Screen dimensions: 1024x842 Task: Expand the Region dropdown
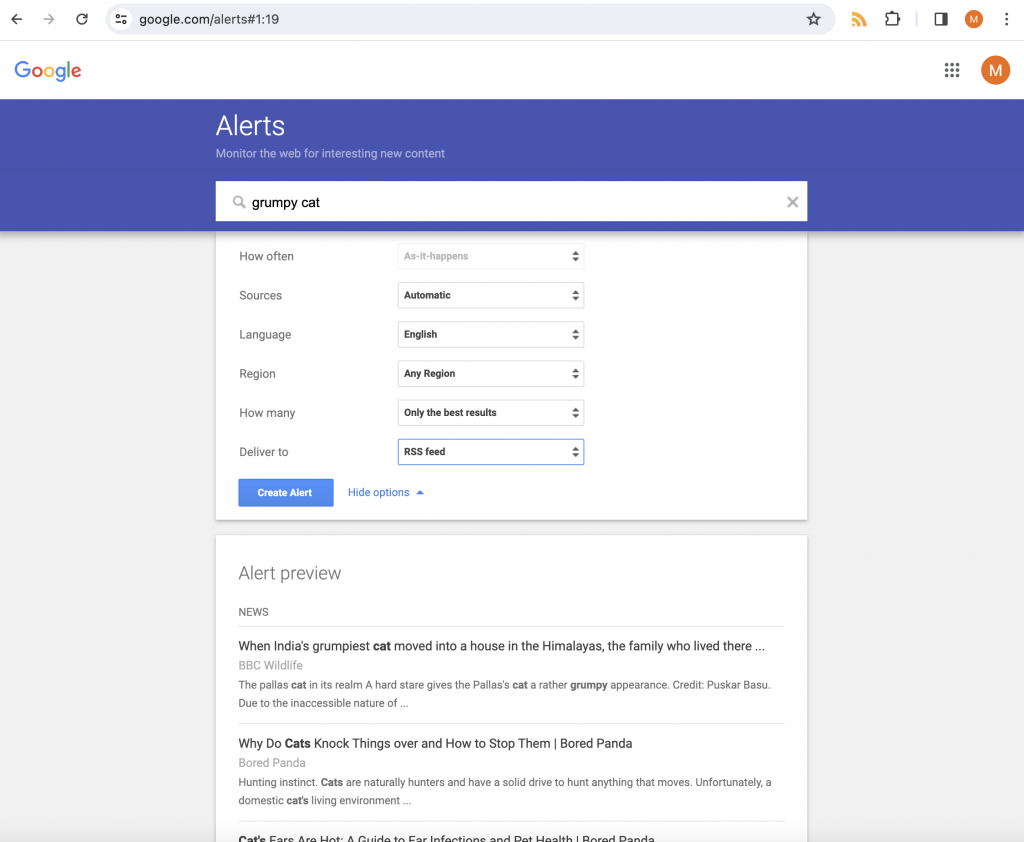(490, 374)
